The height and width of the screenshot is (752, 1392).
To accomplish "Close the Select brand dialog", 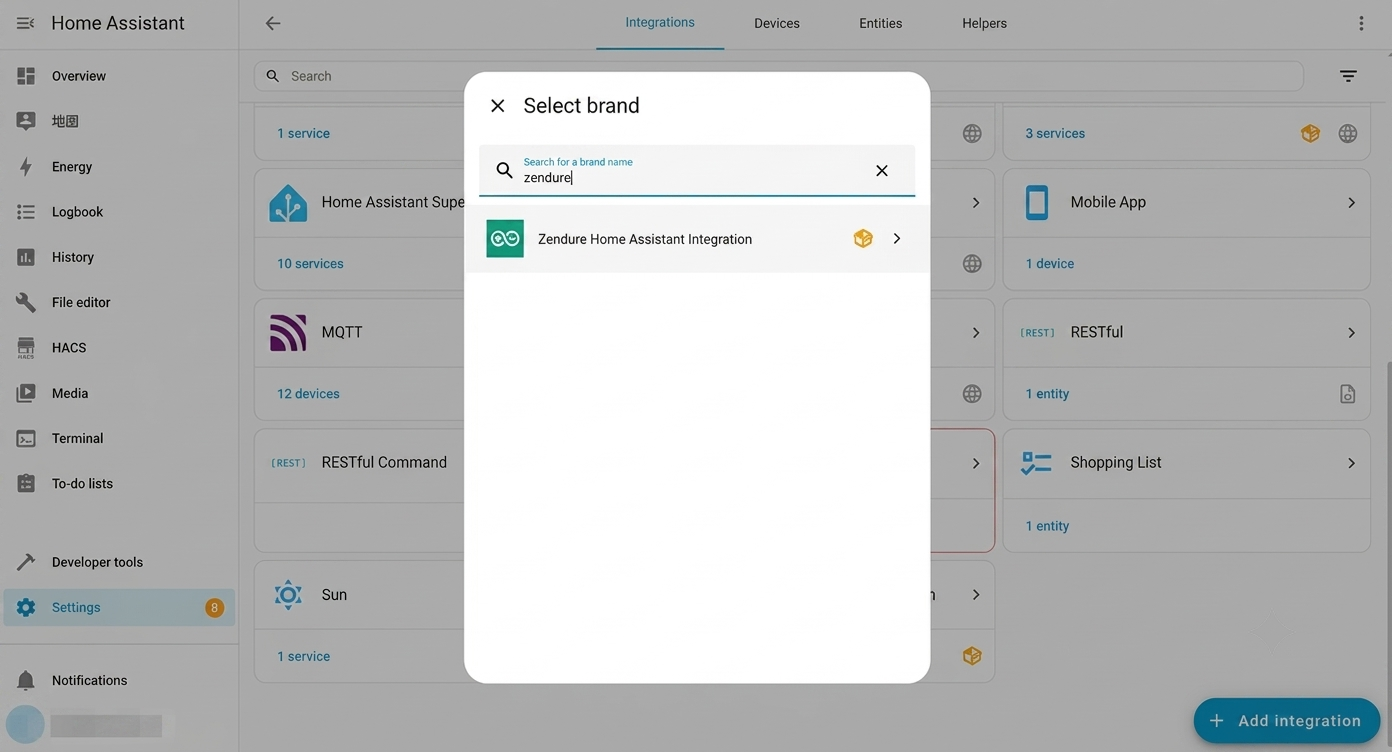I will (497, 106).
